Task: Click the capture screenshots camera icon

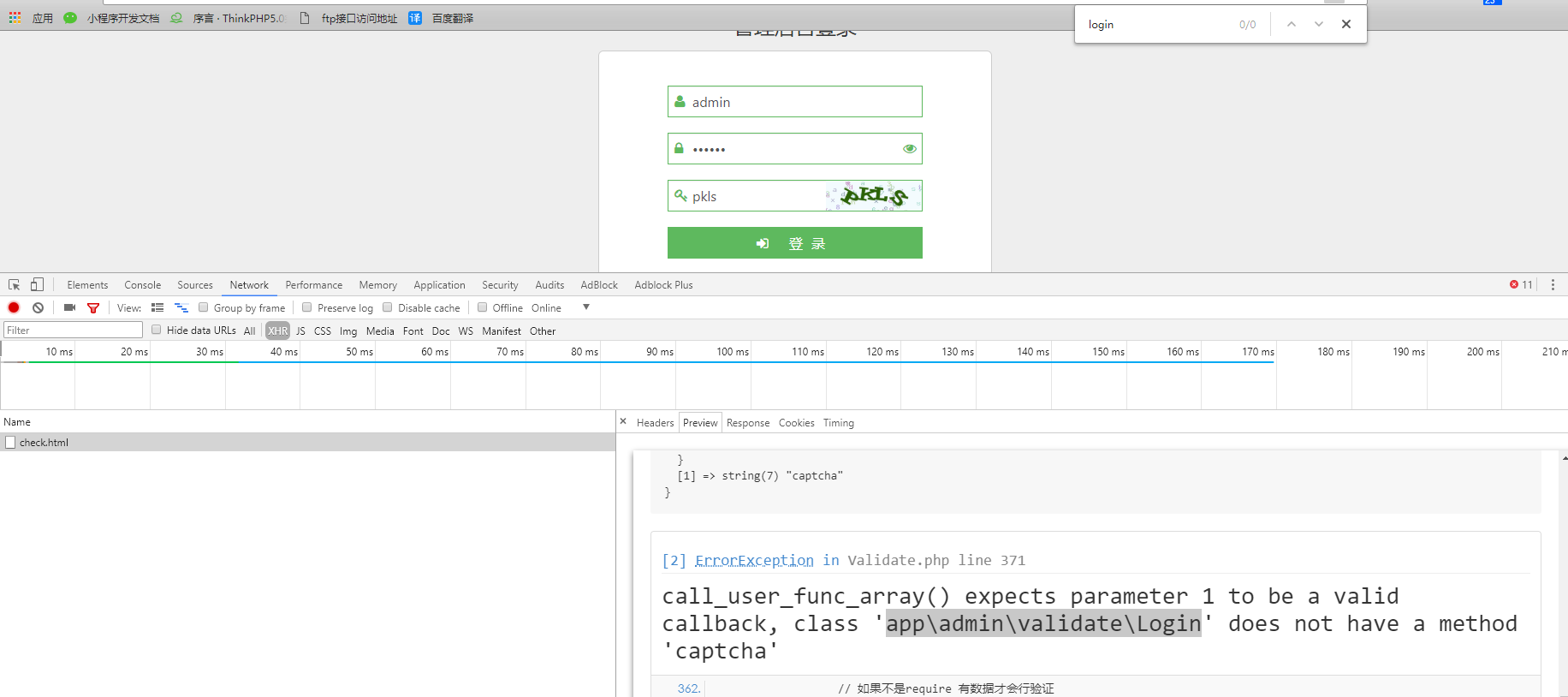Action: 69,307
